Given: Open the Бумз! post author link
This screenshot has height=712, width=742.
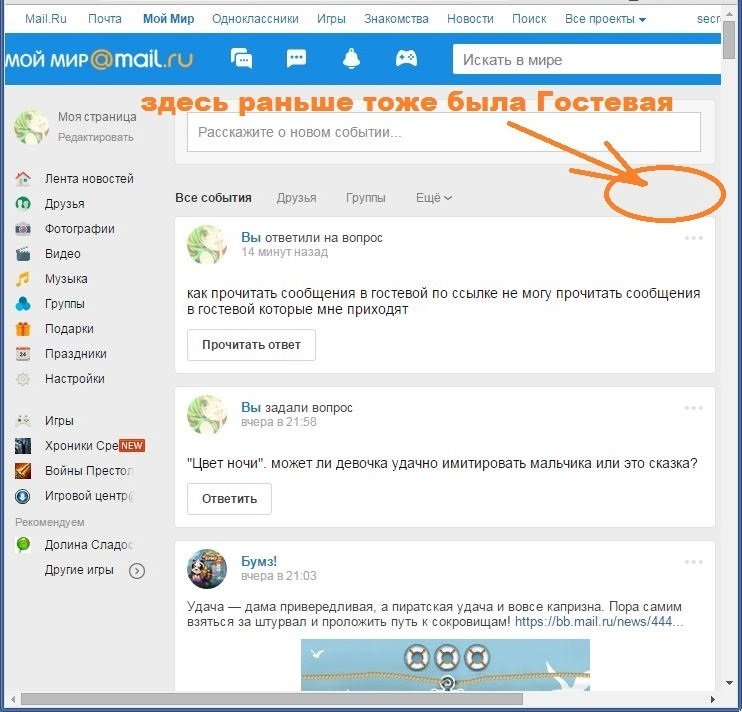Looking at the screenshot, I should 259,561.
